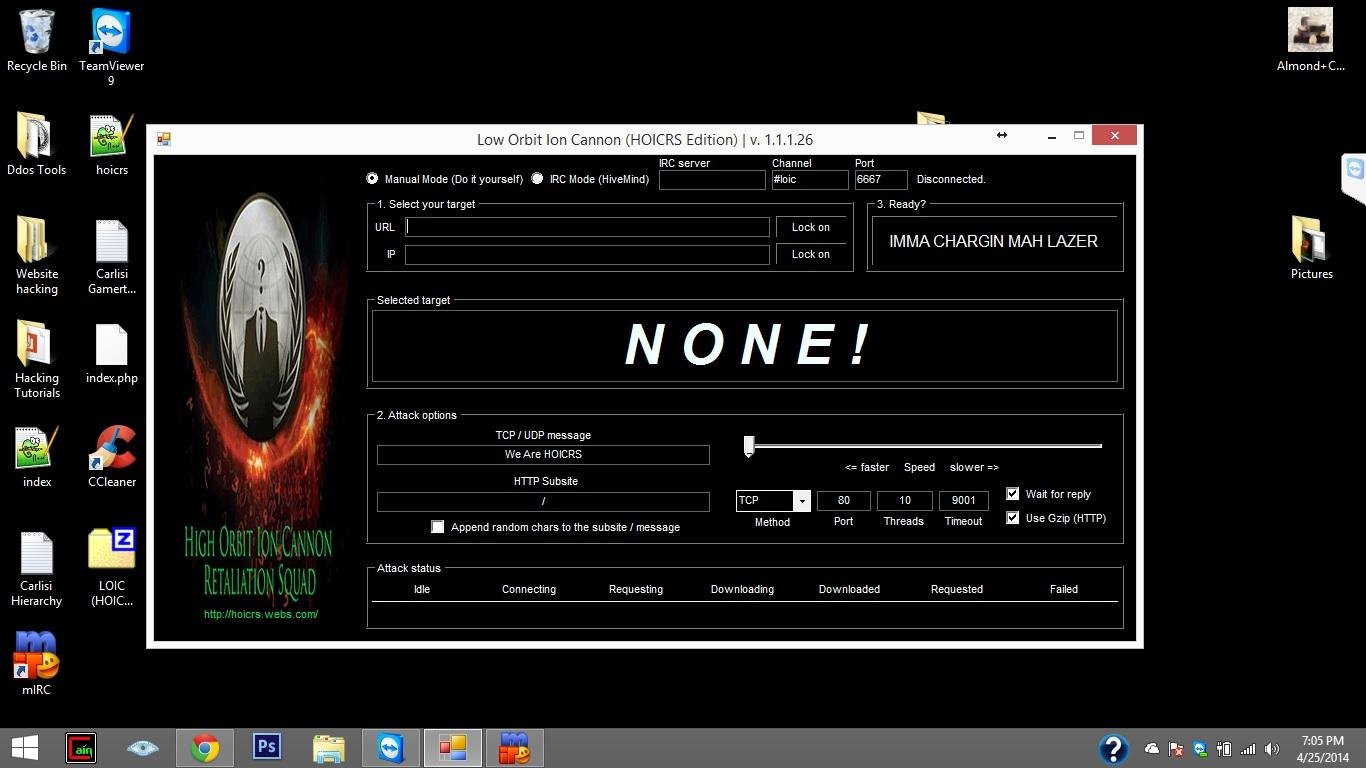Open Cain from the taskbar
Image resolution: width=1366 pixels, height=768 pixels.
(x=81, y=748)
